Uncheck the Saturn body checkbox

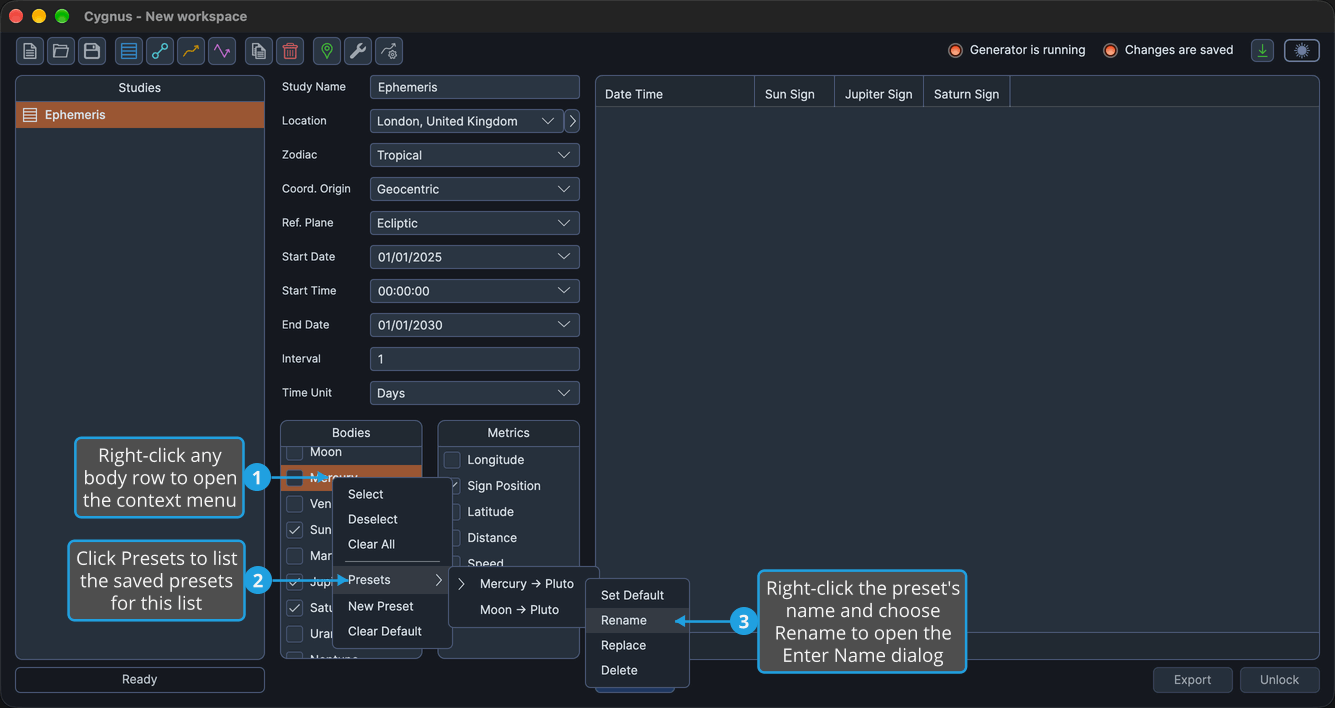click(295, 608)
